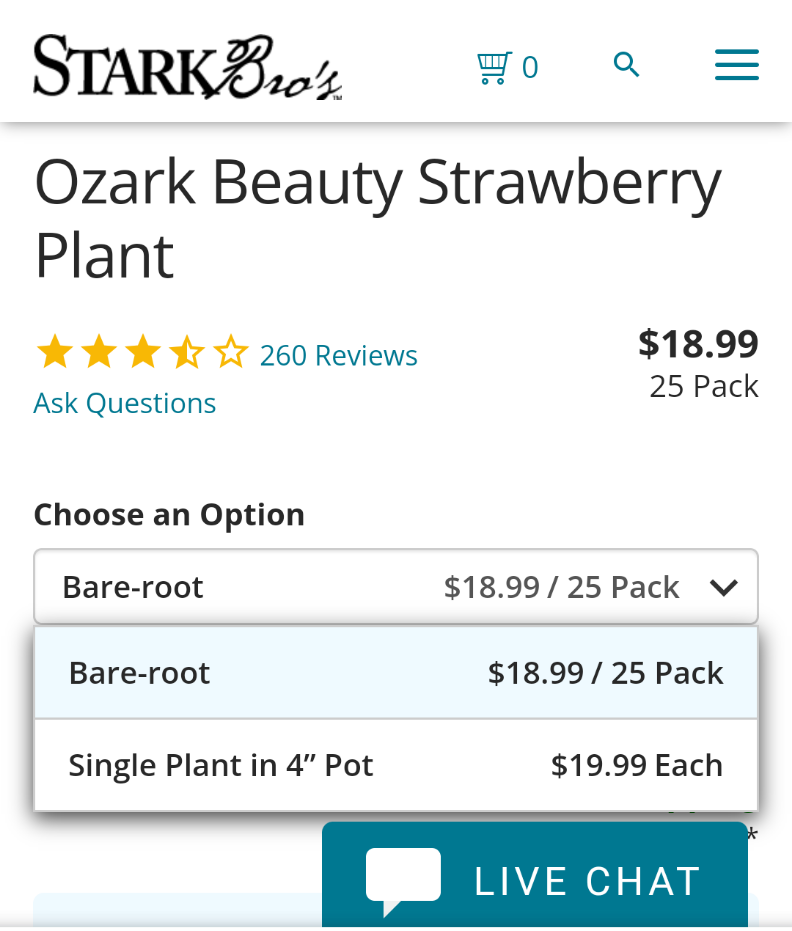Open the hamburger menu

(x=737, y=65)
